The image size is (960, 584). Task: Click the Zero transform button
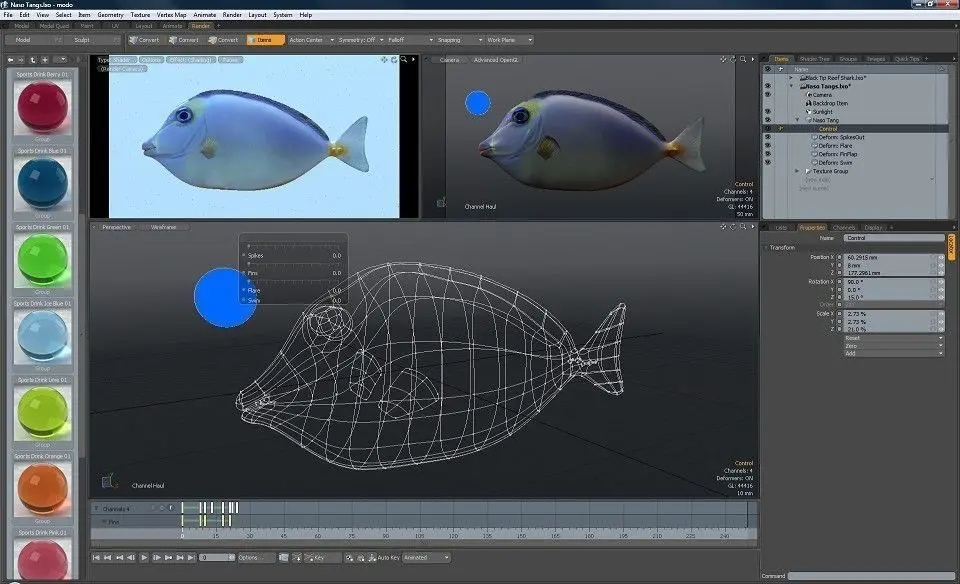(893, 346)
